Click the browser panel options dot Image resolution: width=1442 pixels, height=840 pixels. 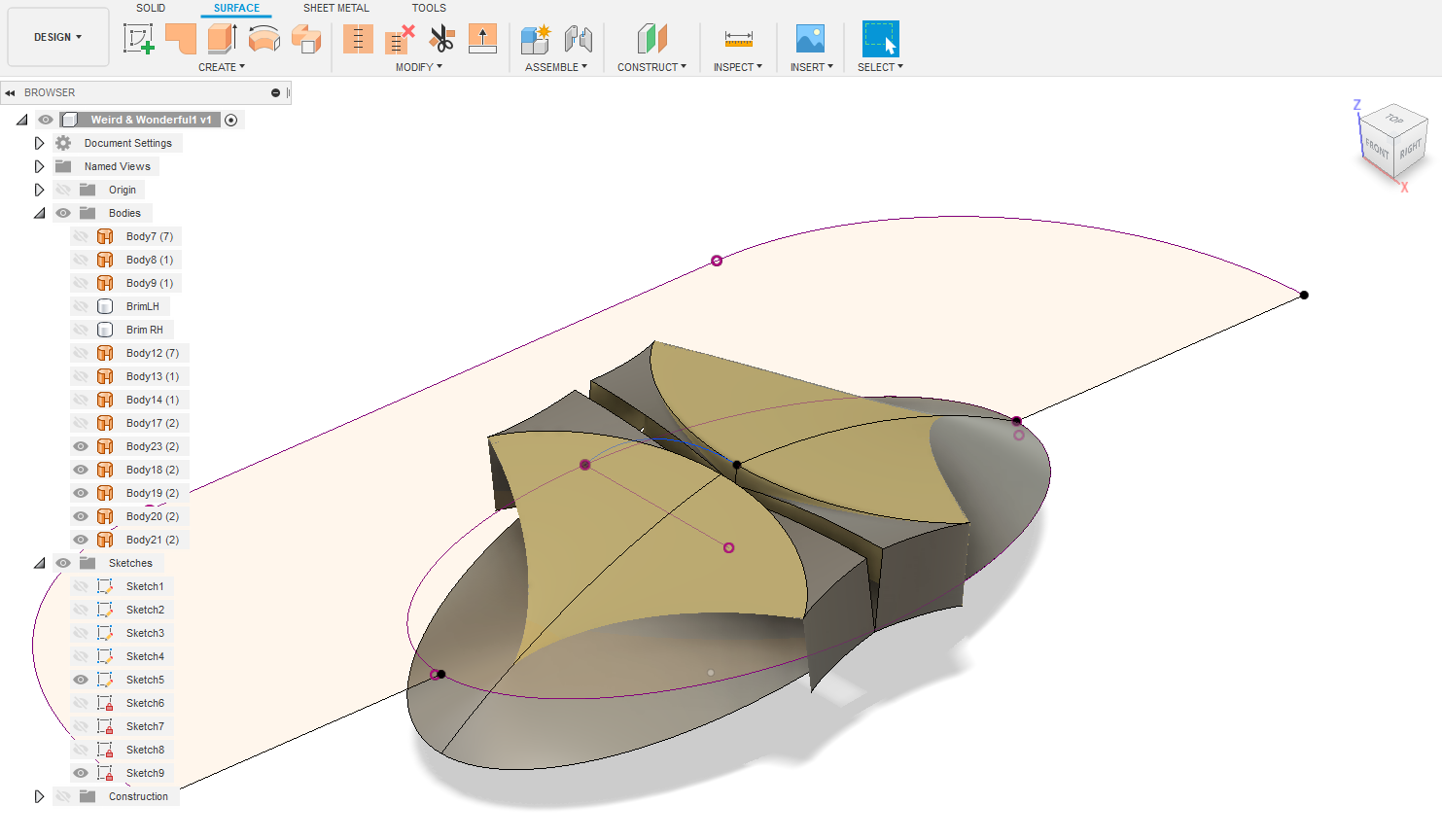[275, 92]
